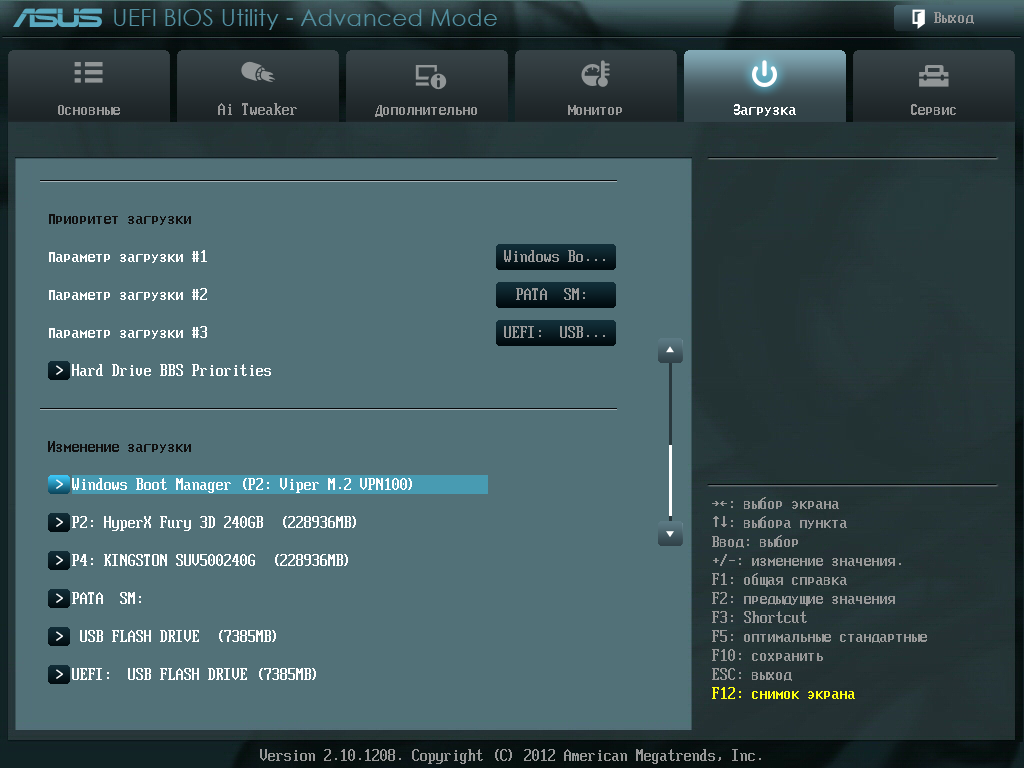
Task: Switch to the Монитор tab
Action: pos(596,86)
